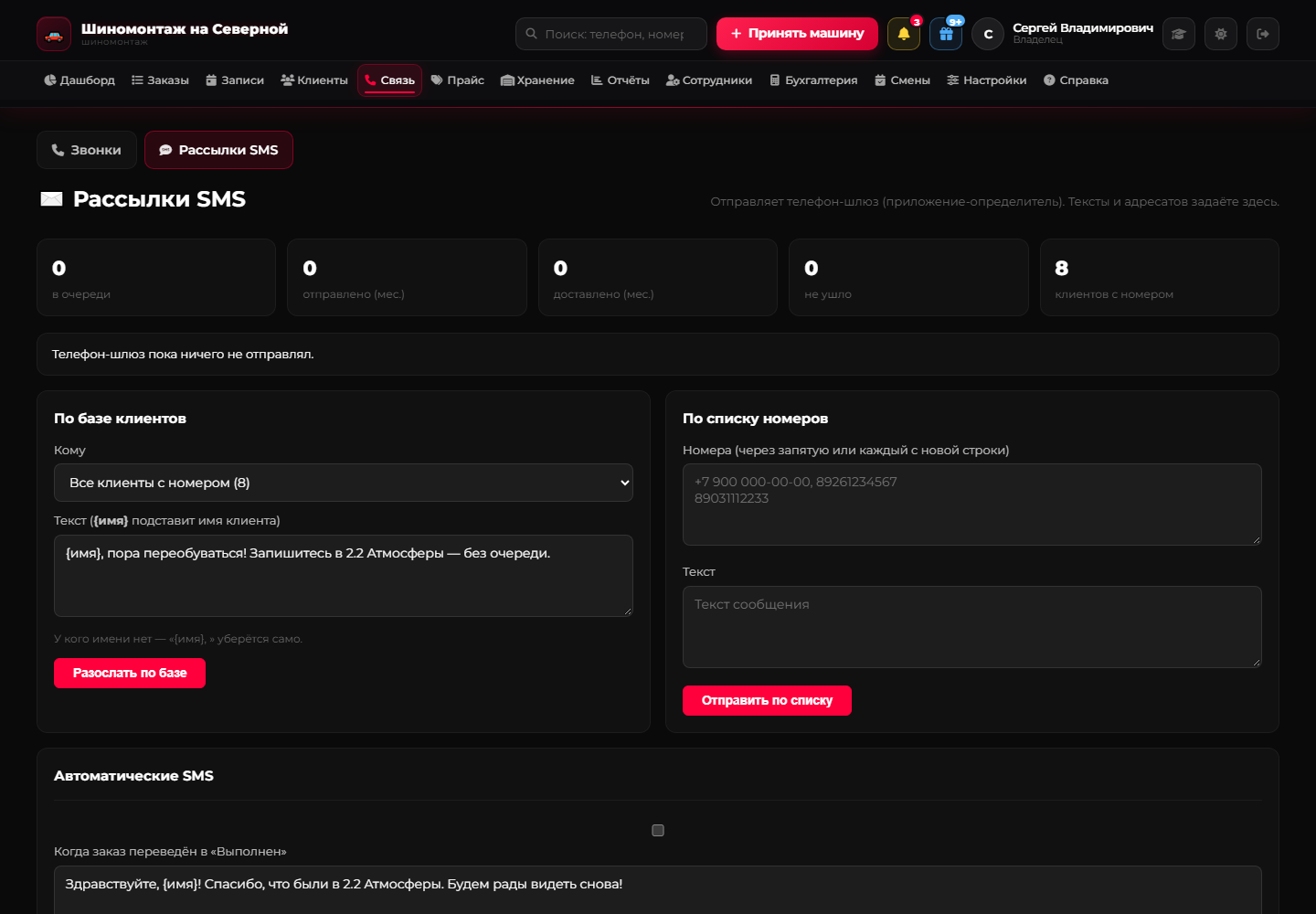
Task: Open Отчёты reports section
Action: pyautogui.click(x=621, y=80)
